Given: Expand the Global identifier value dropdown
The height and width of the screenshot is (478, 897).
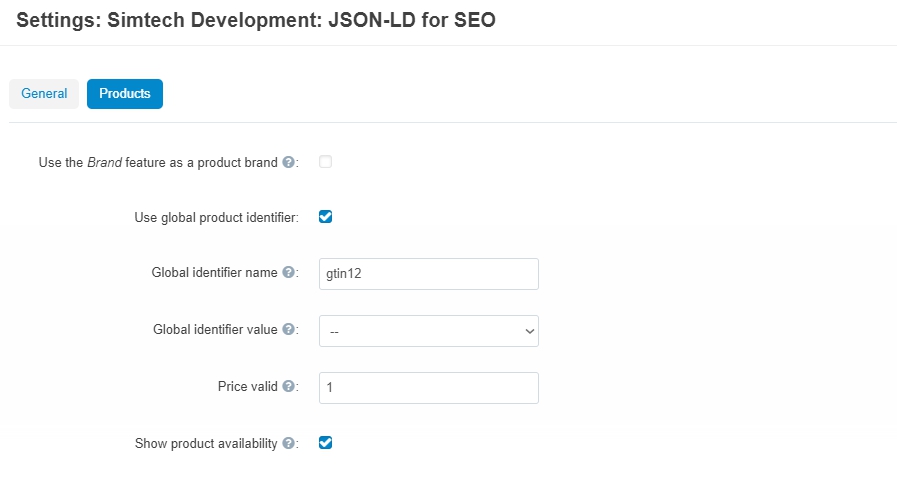Looking at the screenshot, I should [428, 331].
